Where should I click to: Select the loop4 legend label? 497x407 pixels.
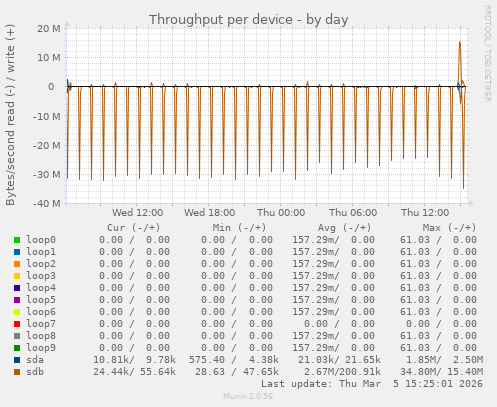point(41,288)
